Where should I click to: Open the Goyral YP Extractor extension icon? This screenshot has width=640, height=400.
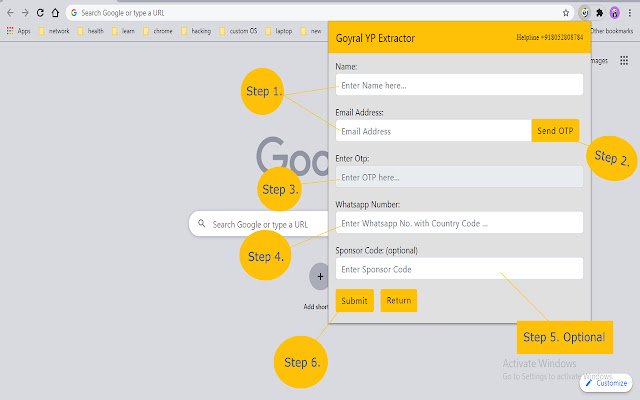[x=585, y=13]
